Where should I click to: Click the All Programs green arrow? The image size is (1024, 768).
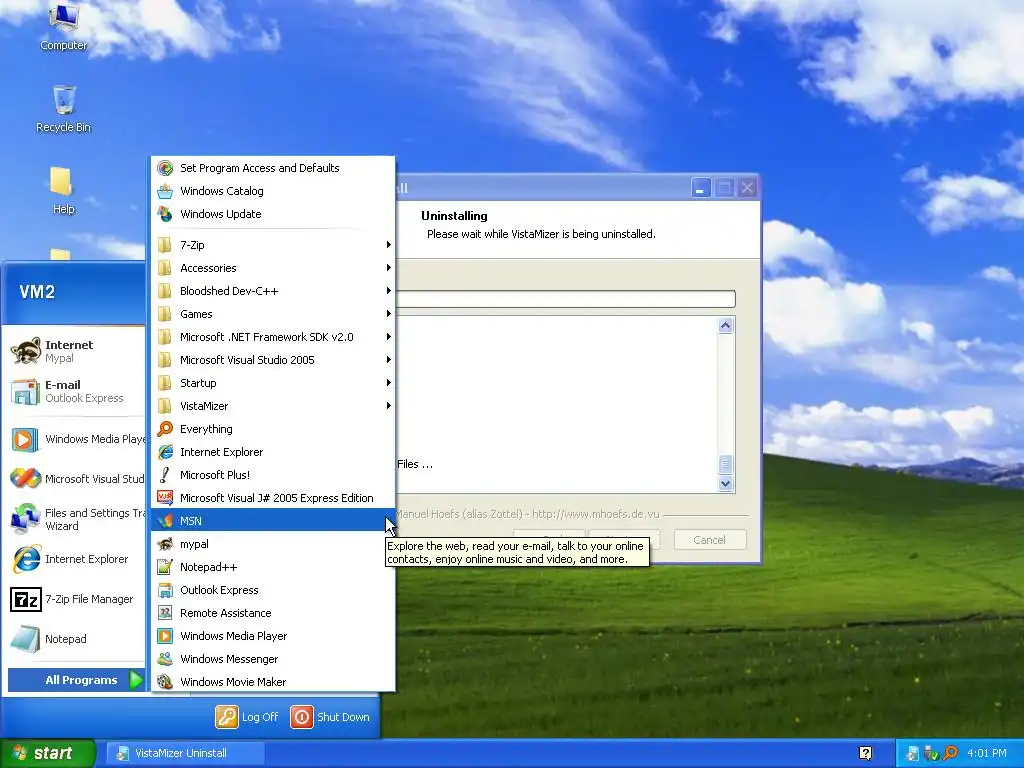click(136, 680)
